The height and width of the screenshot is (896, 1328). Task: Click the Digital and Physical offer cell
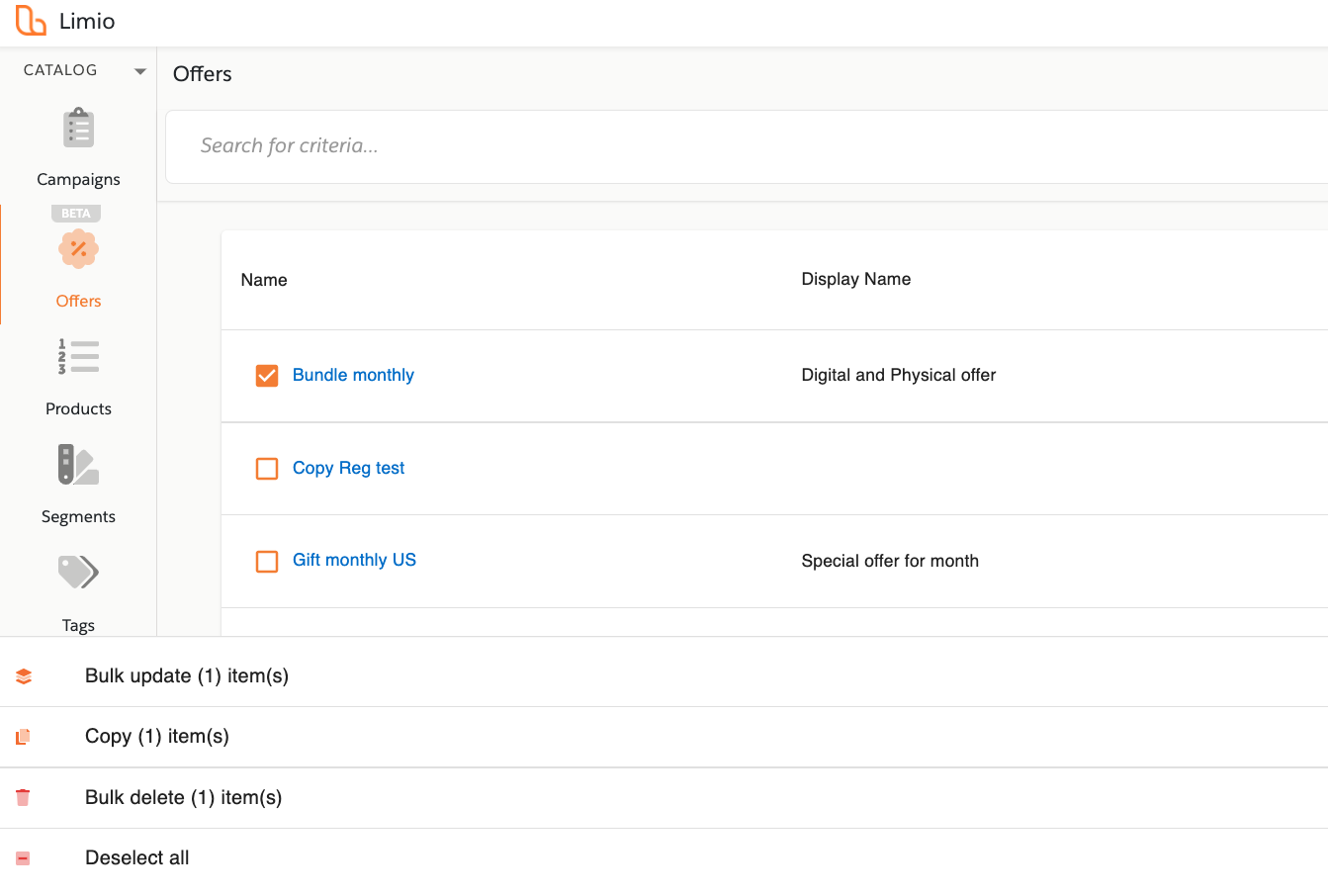899,375
